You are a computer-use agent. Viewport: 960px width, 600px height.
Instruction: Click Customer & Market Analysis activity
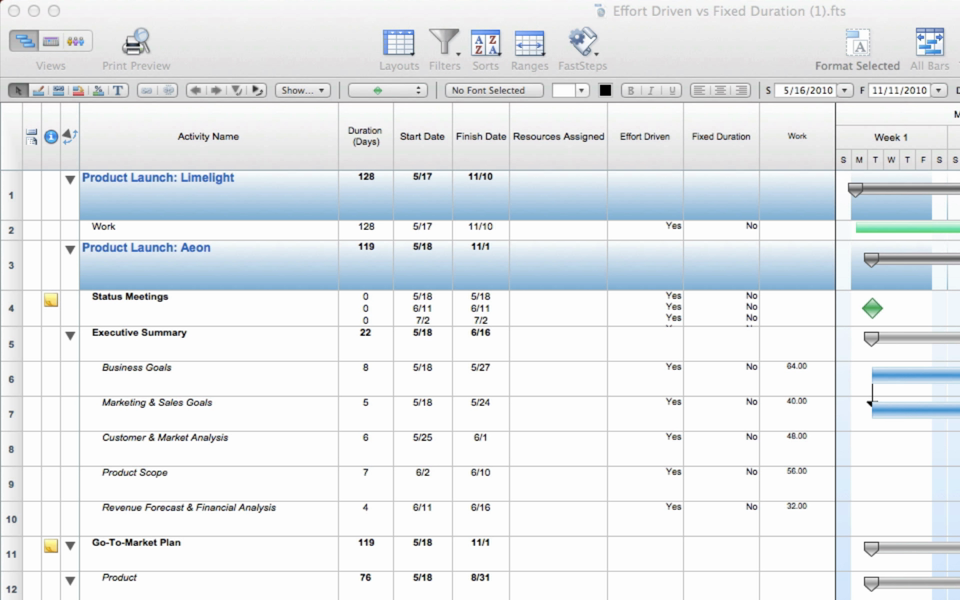(x=165, y=438)
